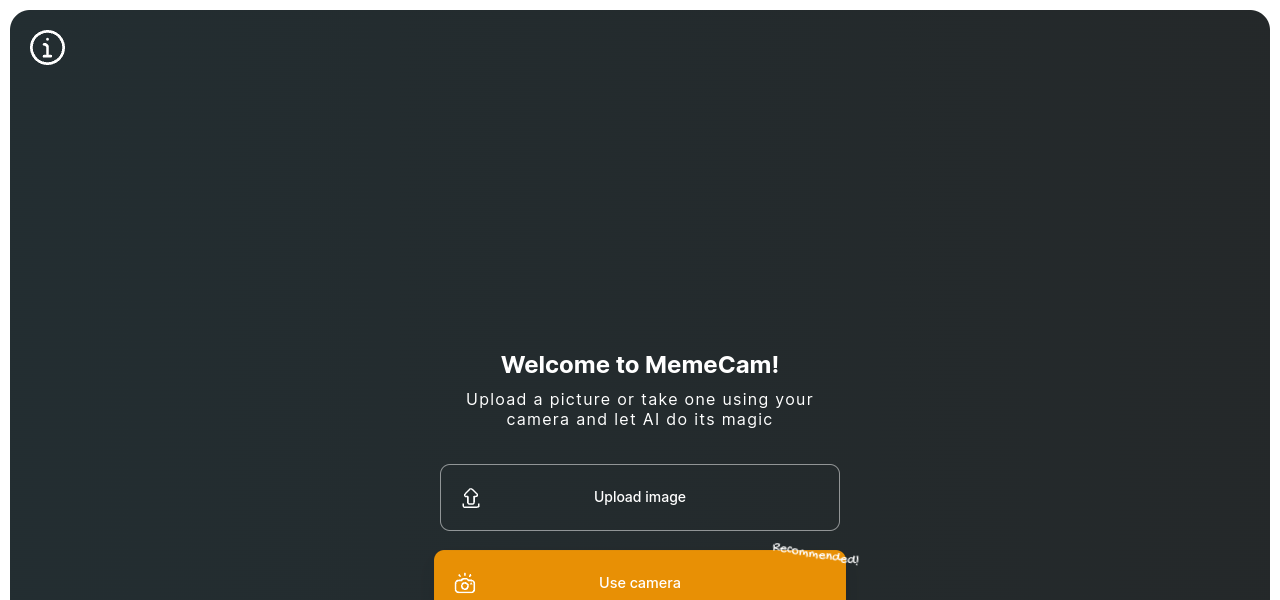Tap the flashing camera symbol
Screen dimensions: 1280x600
pyautogui.click(x=465, y=583)
